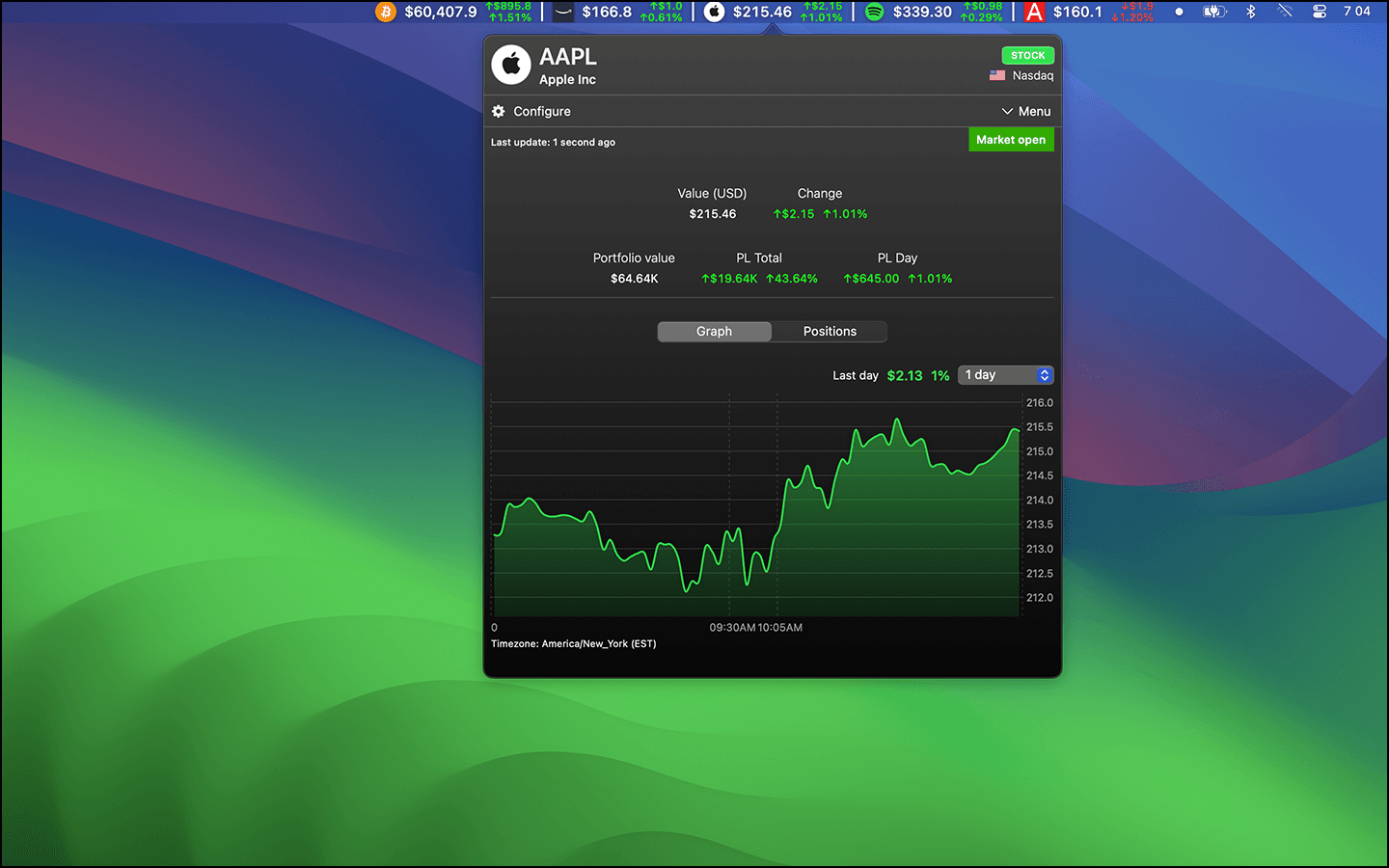This screenshot has height=868, width=1389.
Task: Expand the Menu dropdown
Action: click(x=1026, y=112)
